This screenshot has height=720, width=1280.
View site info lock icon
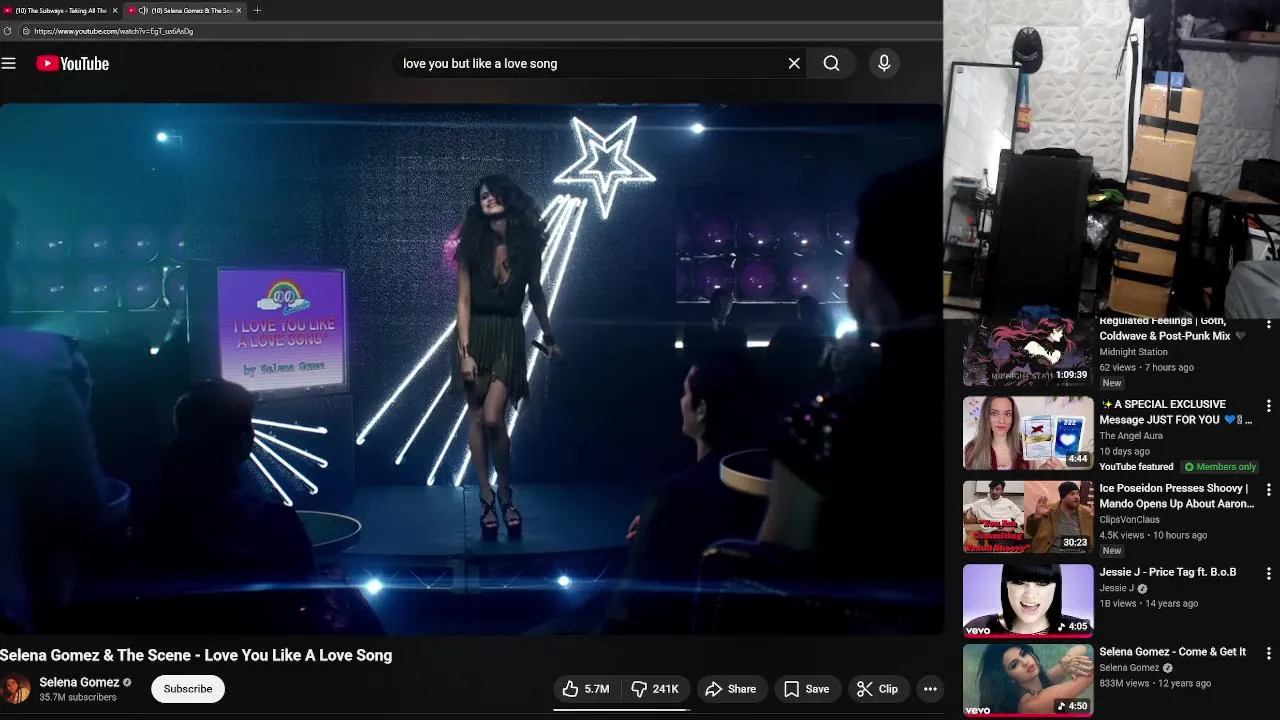[26, 31]
